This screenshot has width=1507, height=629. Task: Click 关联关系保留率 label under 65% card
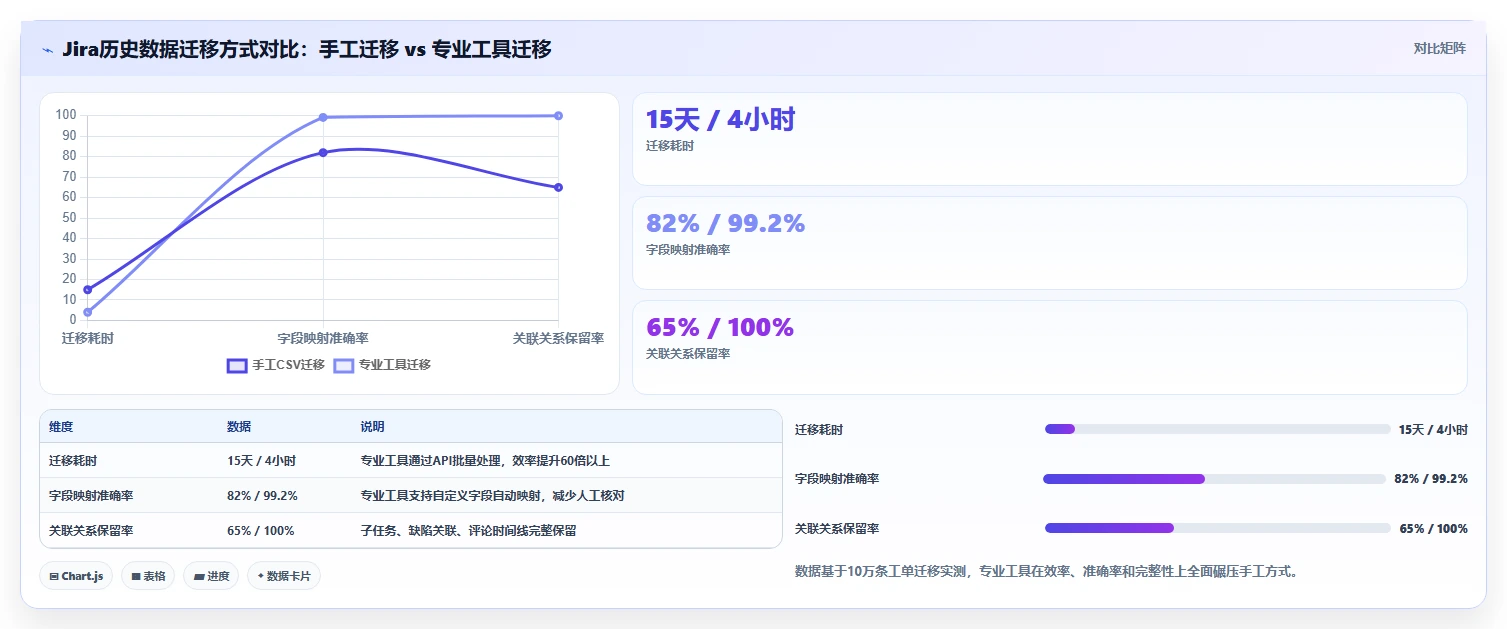pos(688,354)
